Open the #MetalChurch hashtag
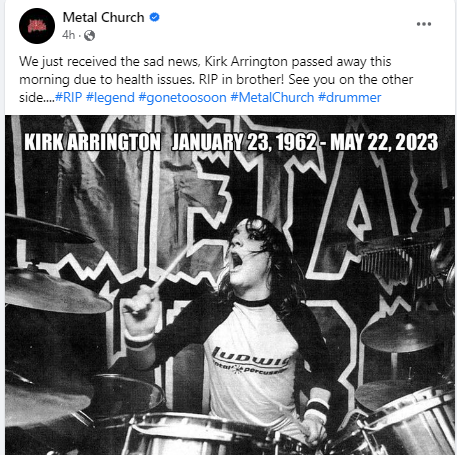The image size is (457, 455). [272, 97]
